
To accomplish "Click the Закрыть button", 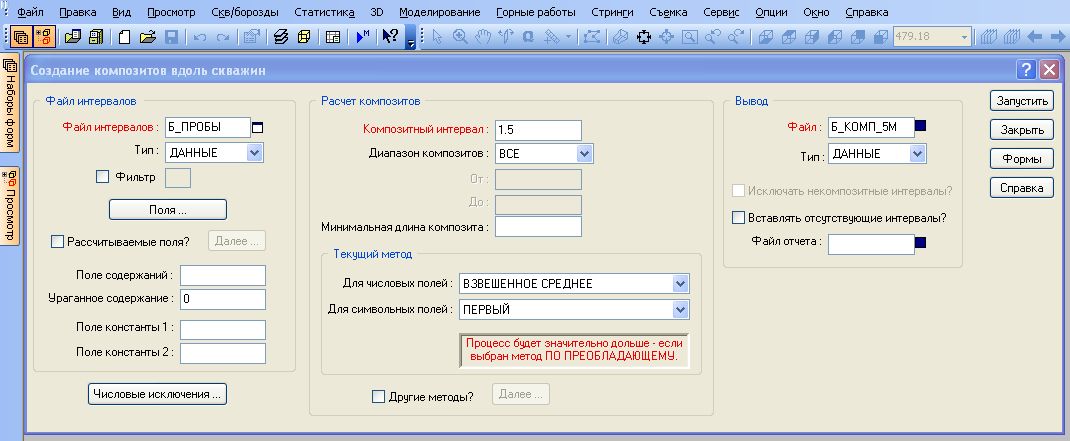I will click(1022, 130).
